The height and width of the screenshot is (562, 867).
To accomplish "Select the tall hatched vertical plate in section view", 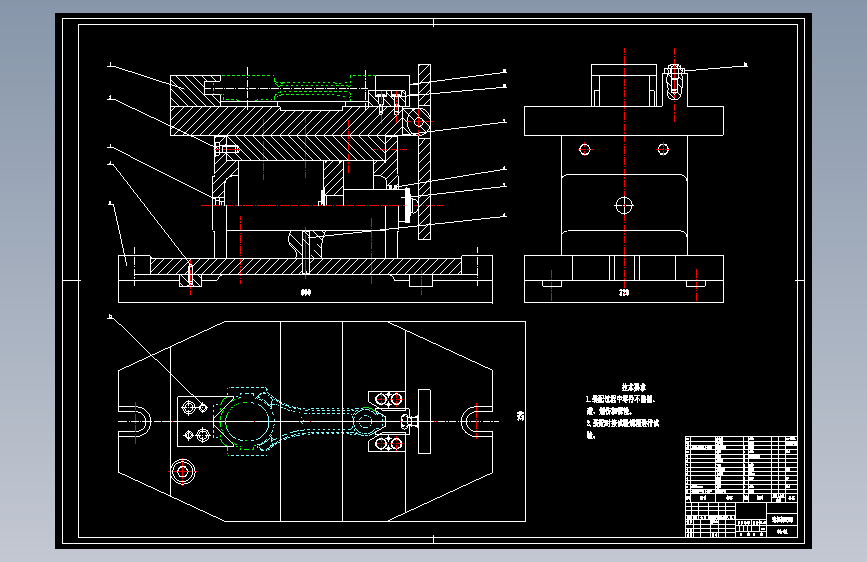I will 424,152.
